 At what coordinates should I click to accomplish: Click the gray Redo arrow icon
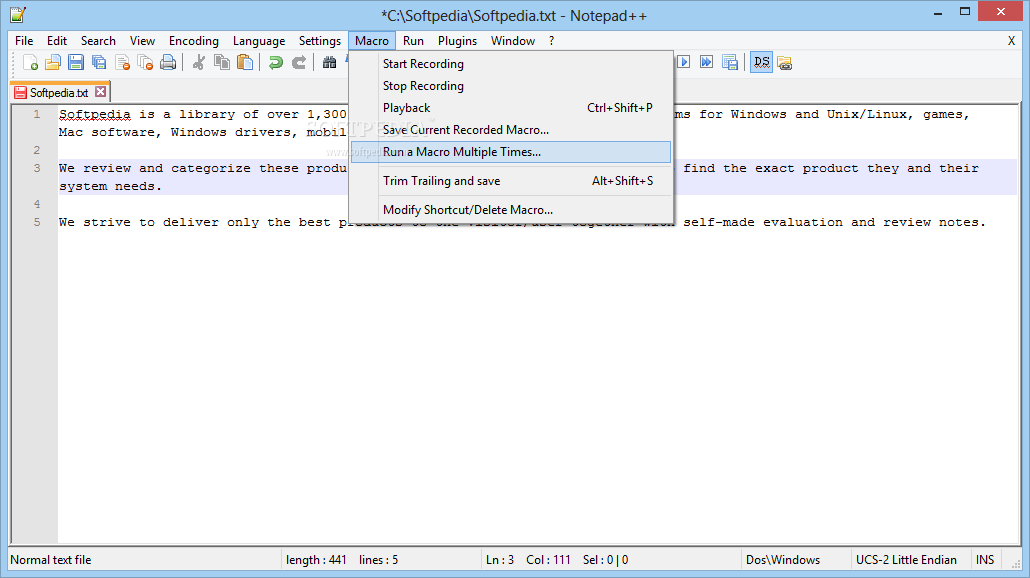[x=299, y=63]
